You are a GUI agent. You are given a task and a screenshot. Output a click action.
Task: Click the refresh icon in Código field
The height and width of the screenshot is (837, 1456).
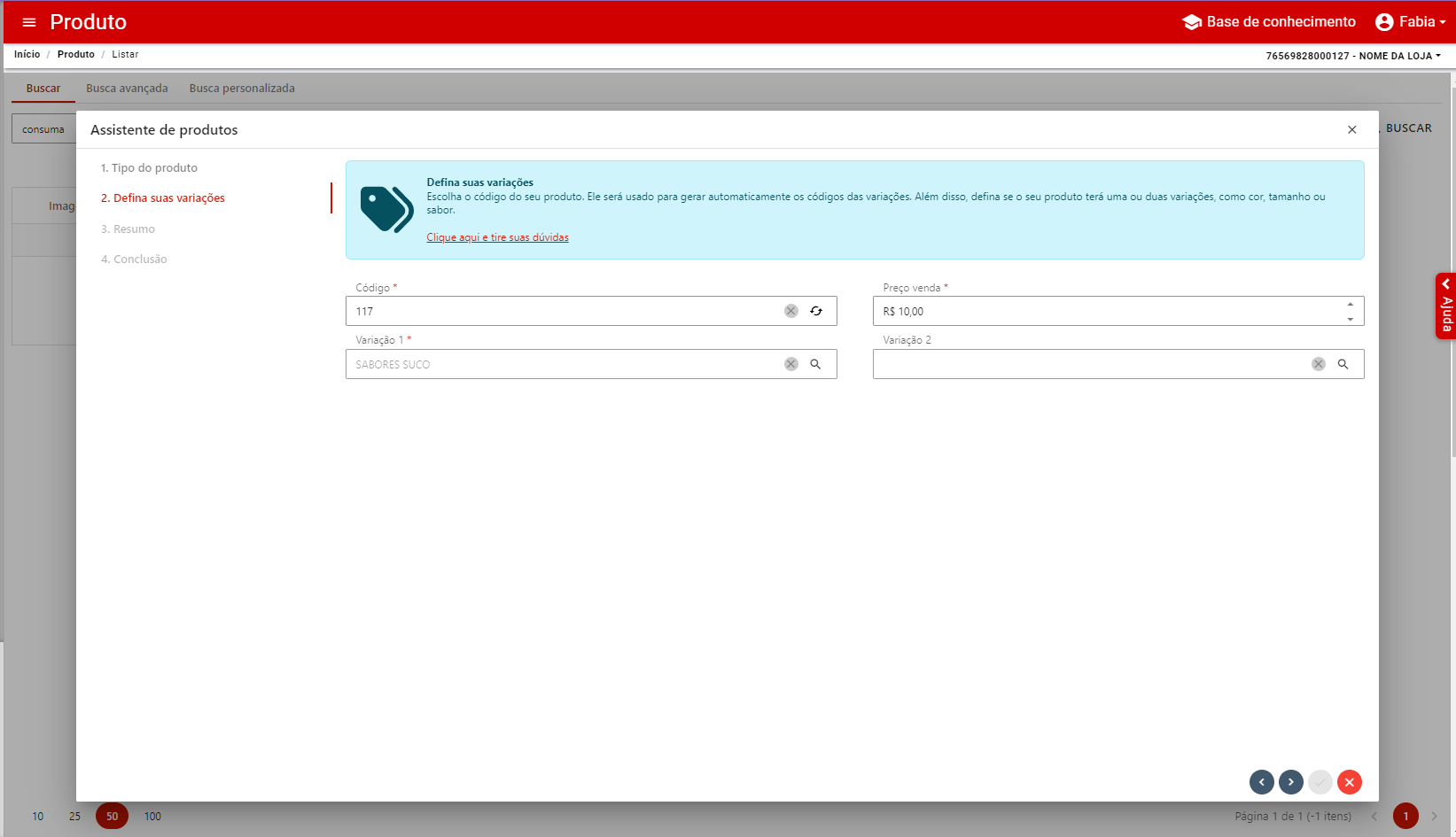[x=815, y=311]
